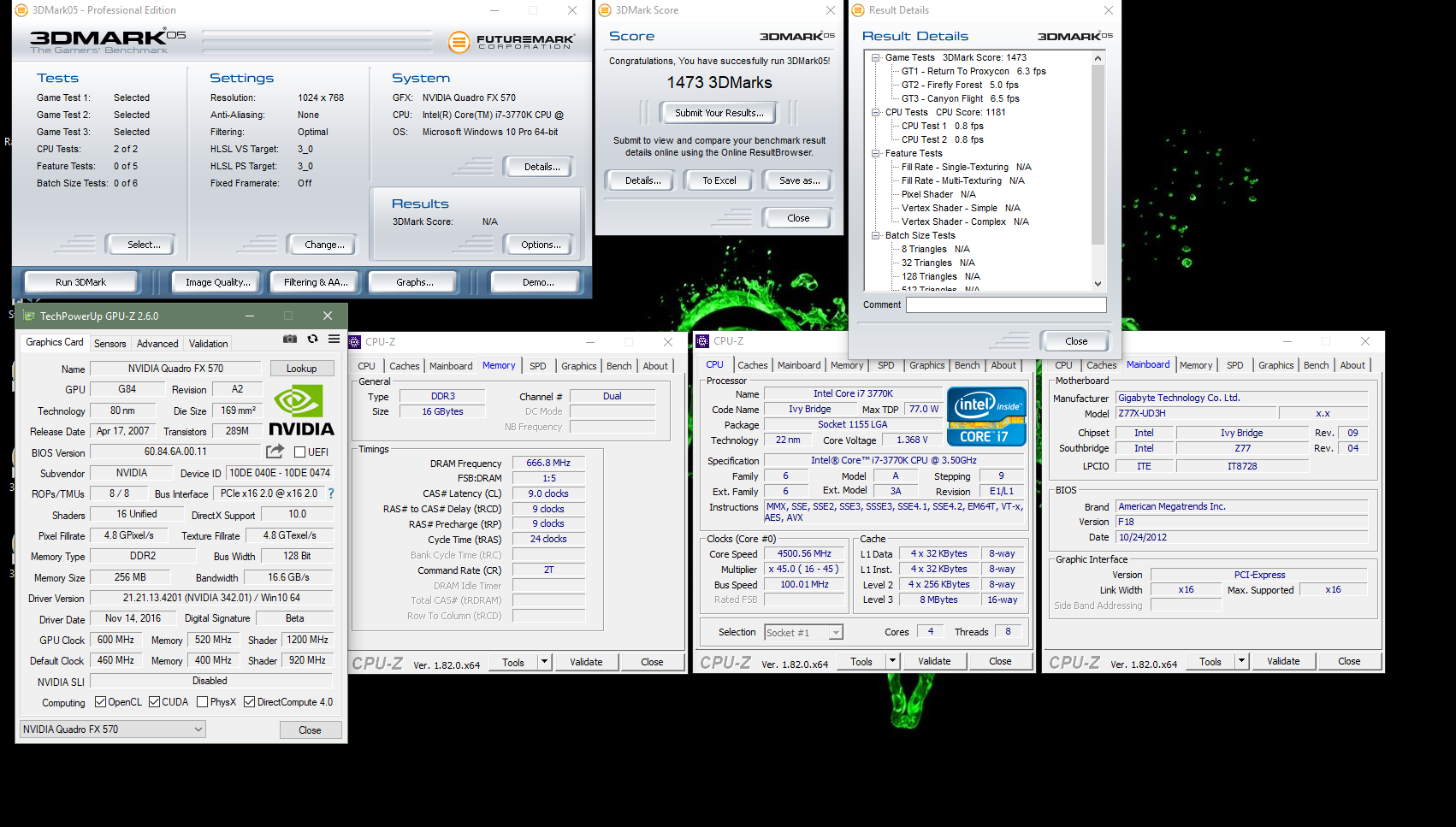Click Result Details scrollbar up arrow
Viewport: 1456px width, 827px height.
click(1098, 58)
